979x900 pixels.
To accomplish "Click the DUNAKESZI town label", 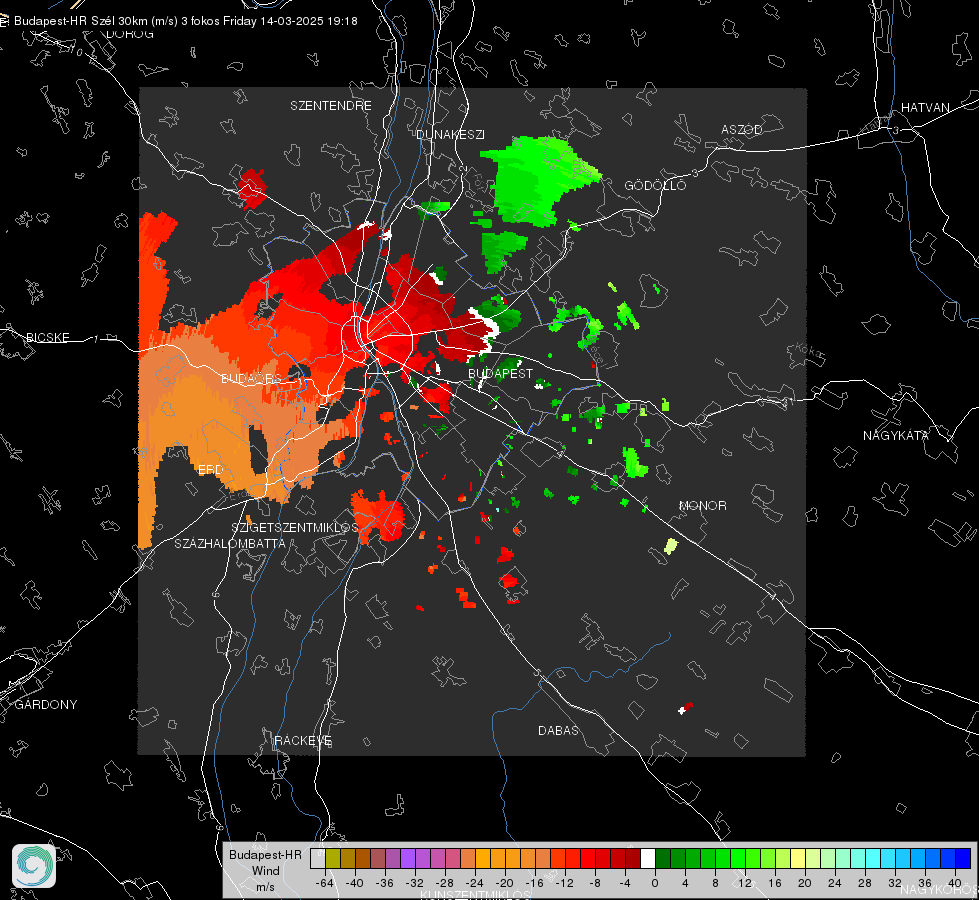I will [x=451, y=135].
